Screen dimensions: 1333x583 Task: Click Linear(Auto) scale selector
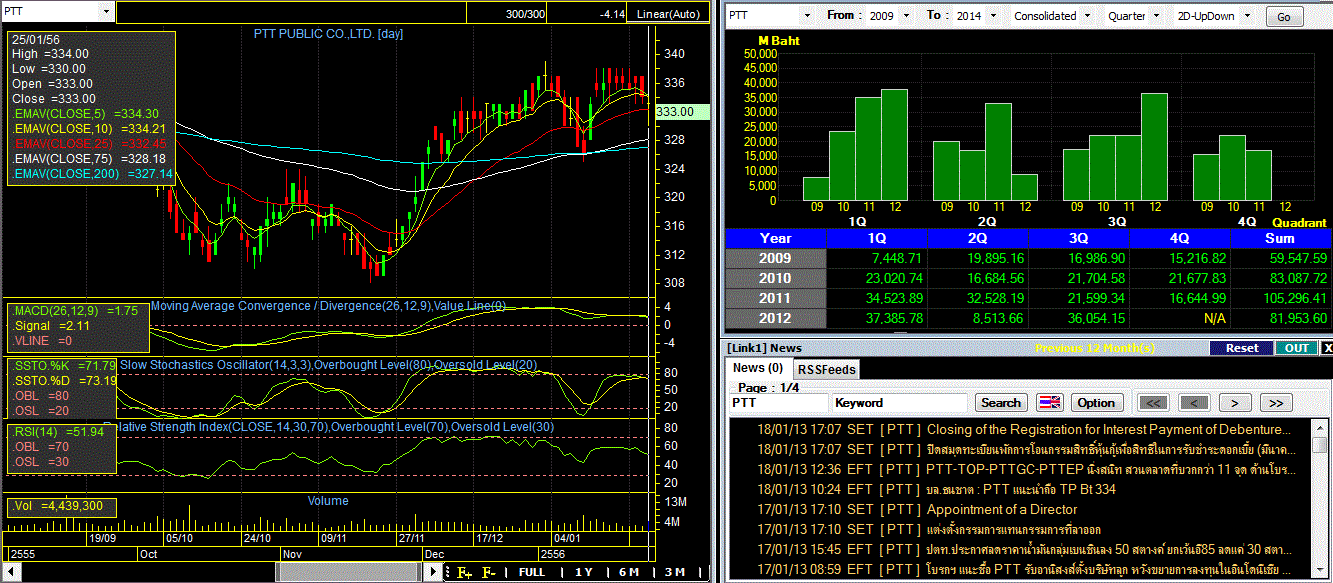668,15
